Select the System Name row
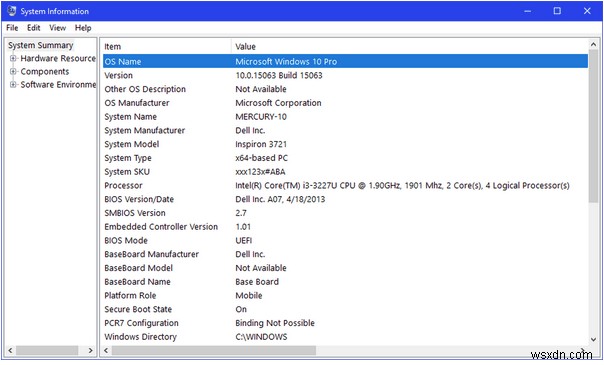Image resolution: width=604 pixels, height=365 pixels. 345,117
